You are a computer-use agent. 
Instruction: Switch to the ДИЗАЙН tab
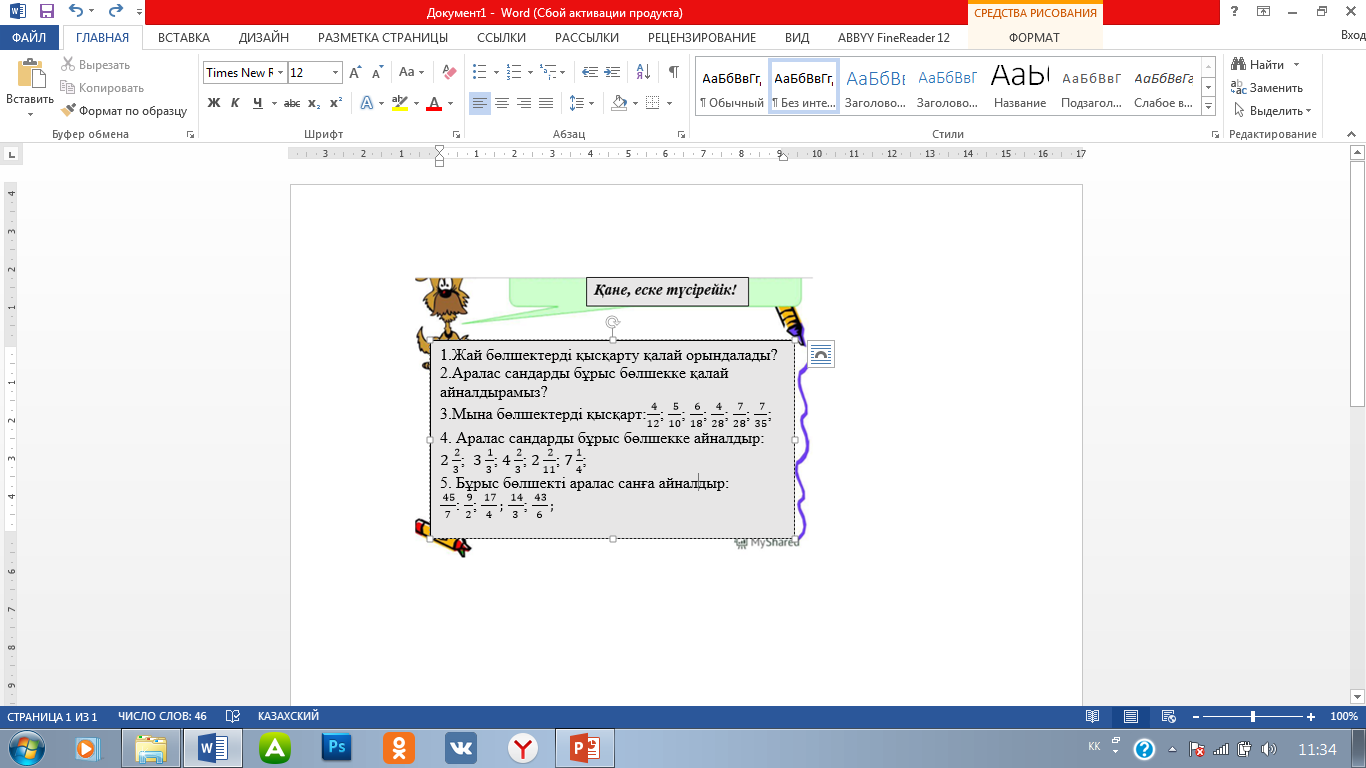pos(264,38)
